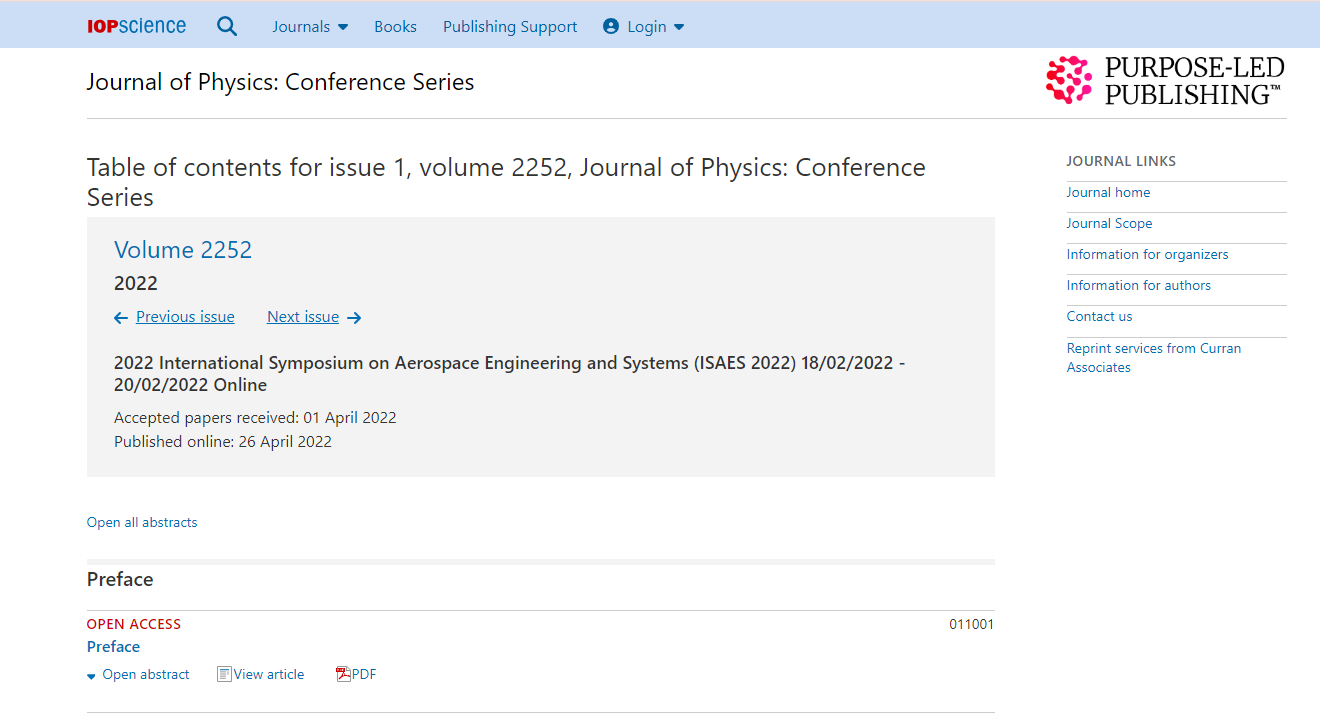Visit the Journal home link
The height and width of the screenshot is (715, 1320).
(x=1108, y=192)
